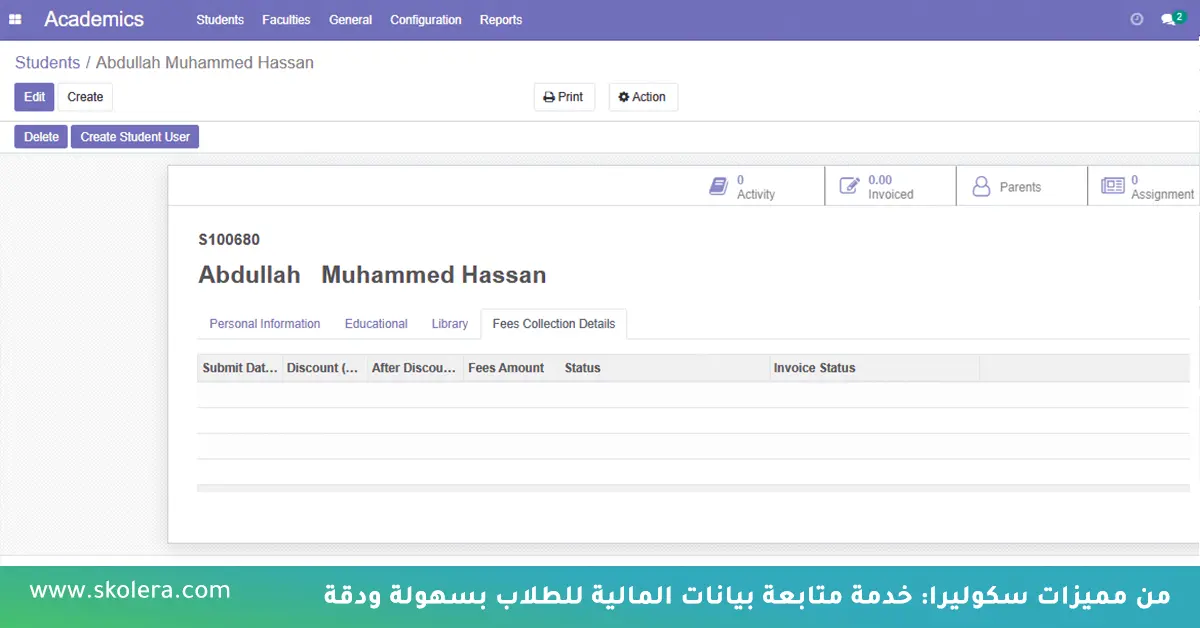Click the Invoiced pencil icon

[x=849, y=186]
